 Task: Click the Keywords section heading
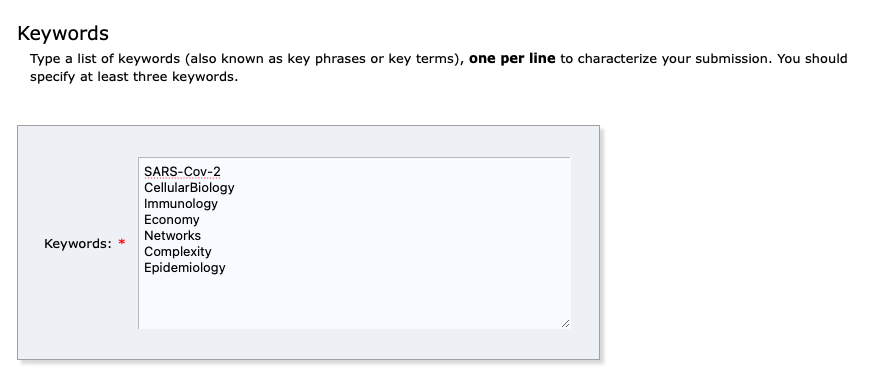(63, 34)
